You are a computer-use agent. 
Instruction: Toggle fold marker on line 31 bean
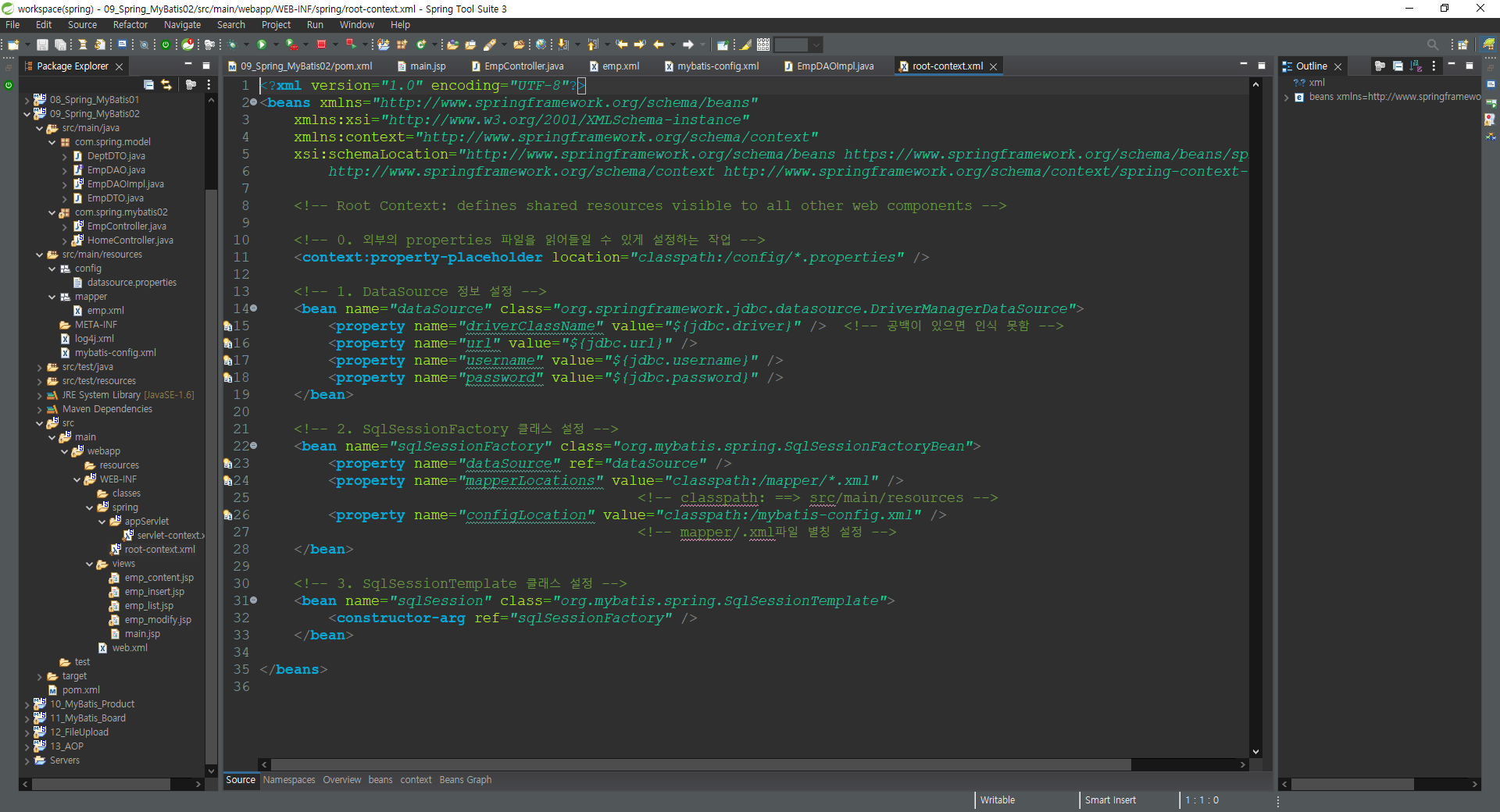[x=253, y=600]
